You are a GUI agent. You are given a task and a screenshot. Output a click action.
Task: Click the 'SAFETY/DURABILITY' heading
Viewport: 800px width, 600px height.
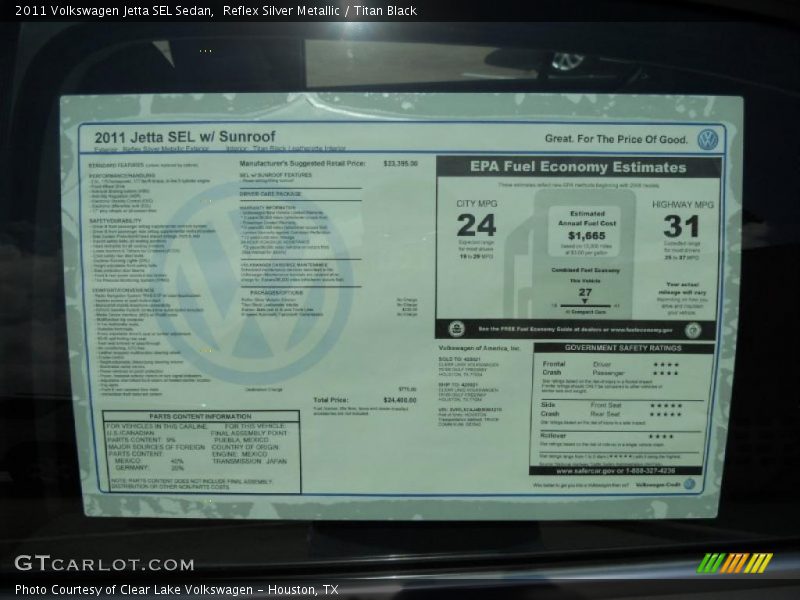(115, 221)
